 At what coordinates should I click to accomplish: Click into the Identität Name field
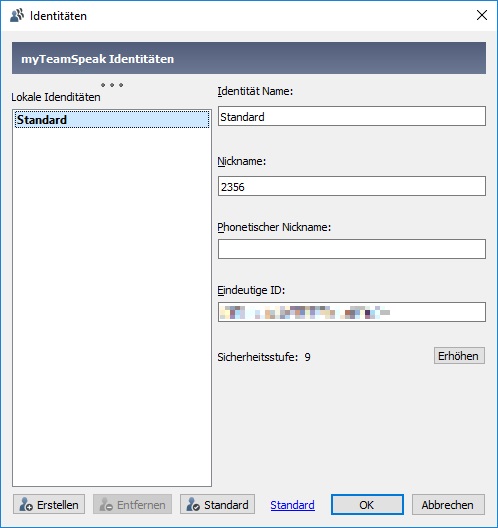coord(352,116)
